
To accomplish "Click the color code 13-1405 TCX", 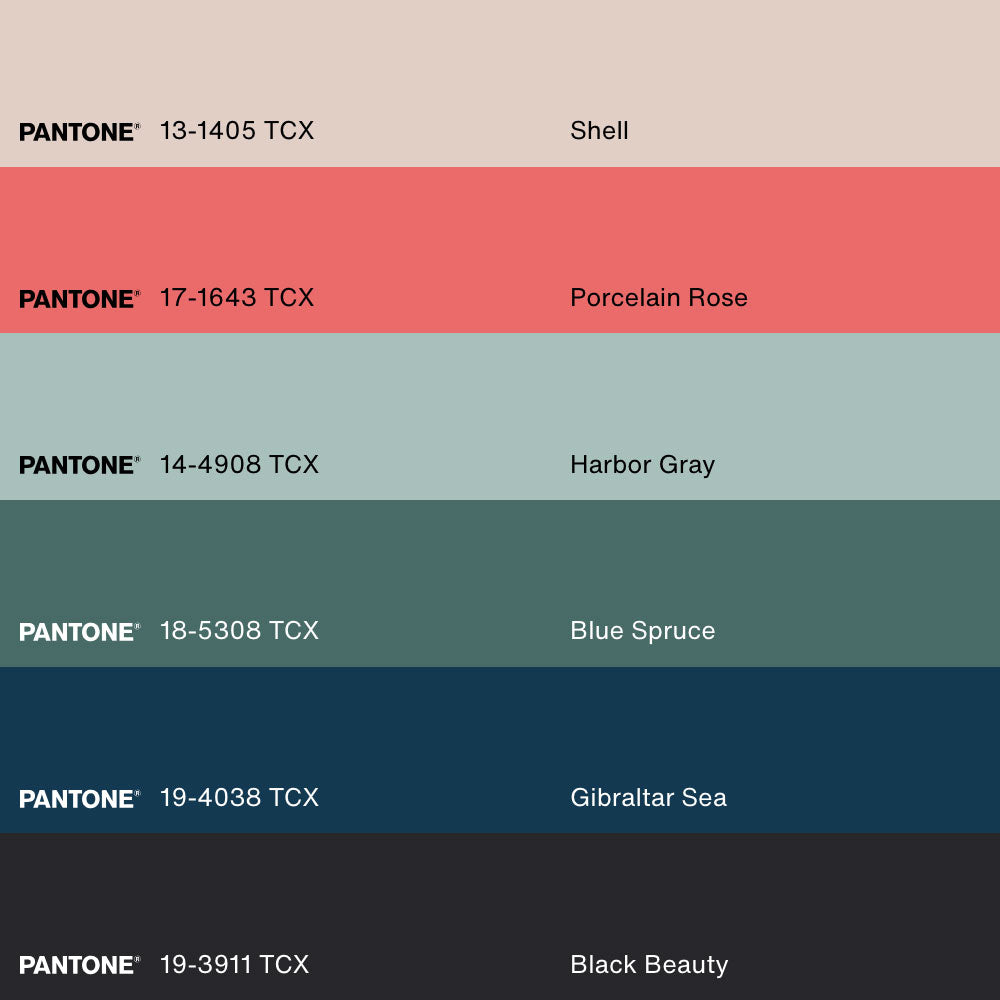I will pos(237,131).
